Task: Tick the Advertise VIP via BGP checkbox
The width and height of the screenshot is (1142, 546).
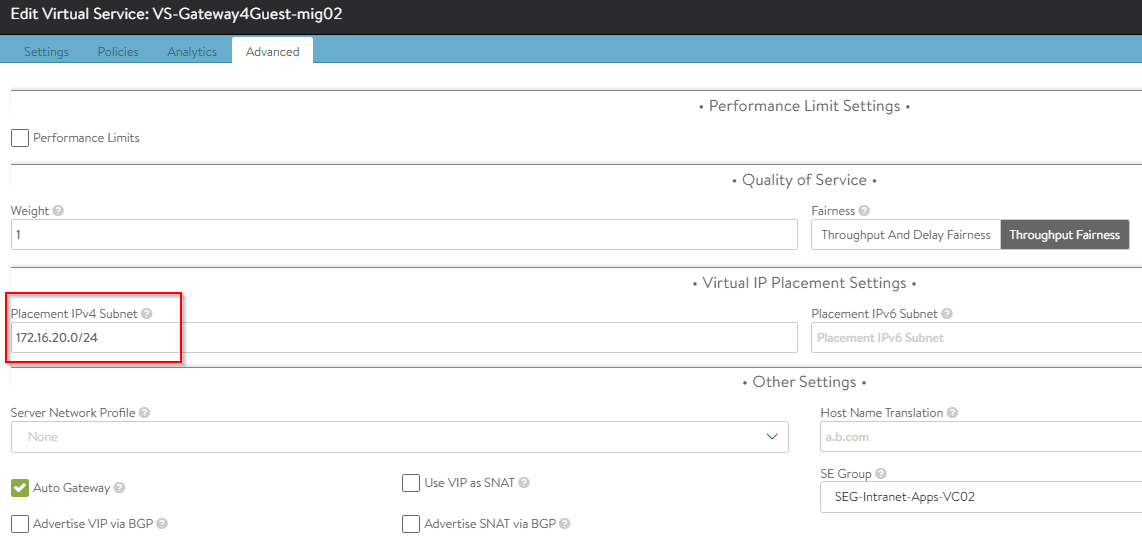Action: tap(20, 523)
